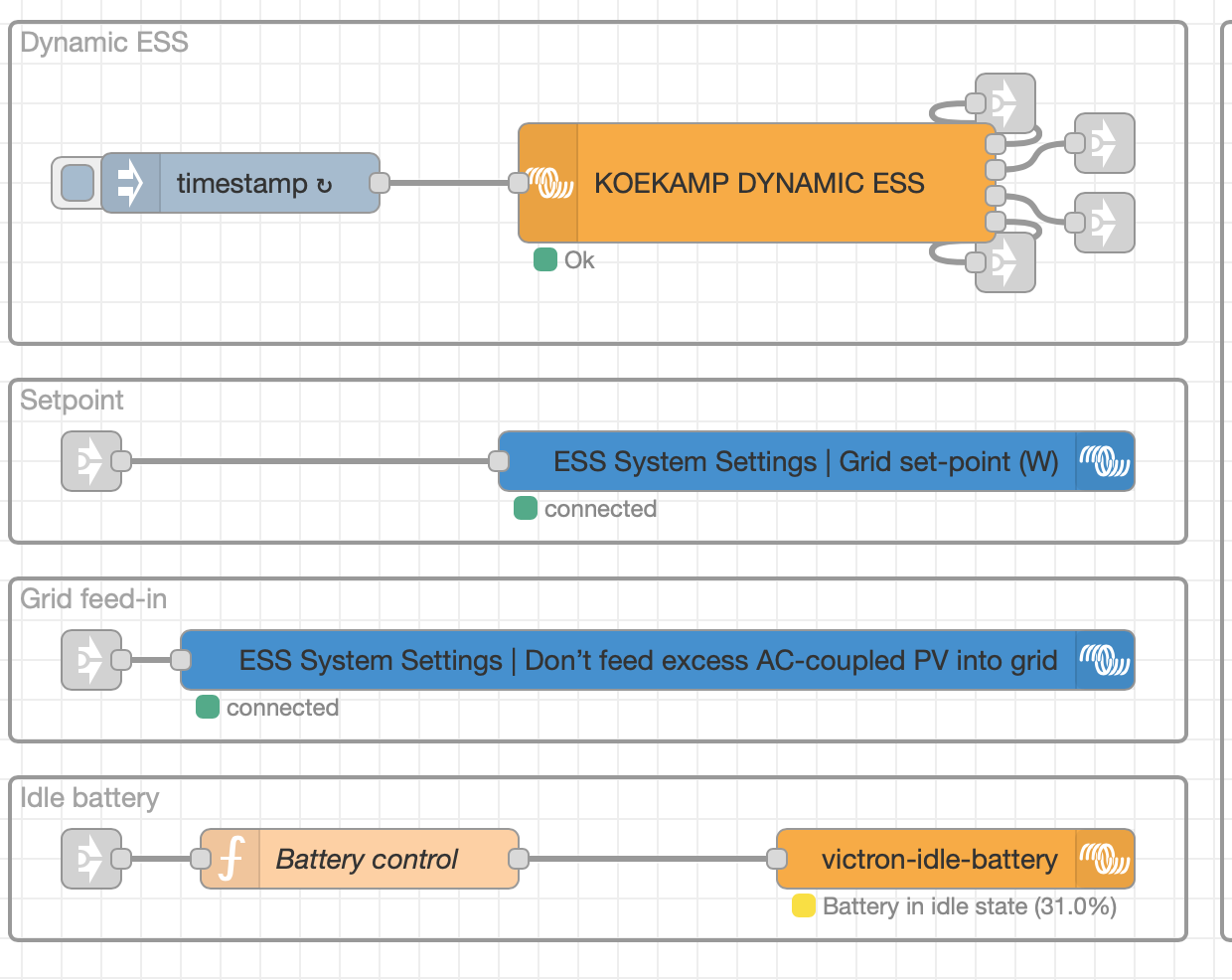Image resolution: width=1232 pixels, height=980 pixels.
Task: Select the topmost link-out node in Dynamic ESS
Action: [1004, 102]
